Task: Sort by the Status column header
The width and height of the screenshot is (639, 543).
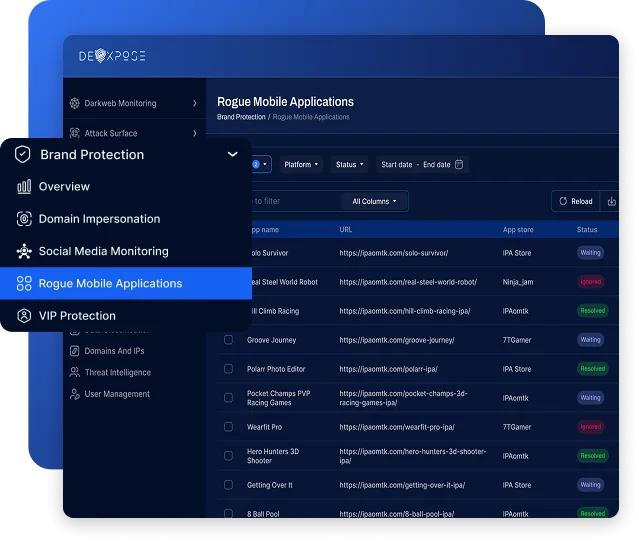Action: 587,230
